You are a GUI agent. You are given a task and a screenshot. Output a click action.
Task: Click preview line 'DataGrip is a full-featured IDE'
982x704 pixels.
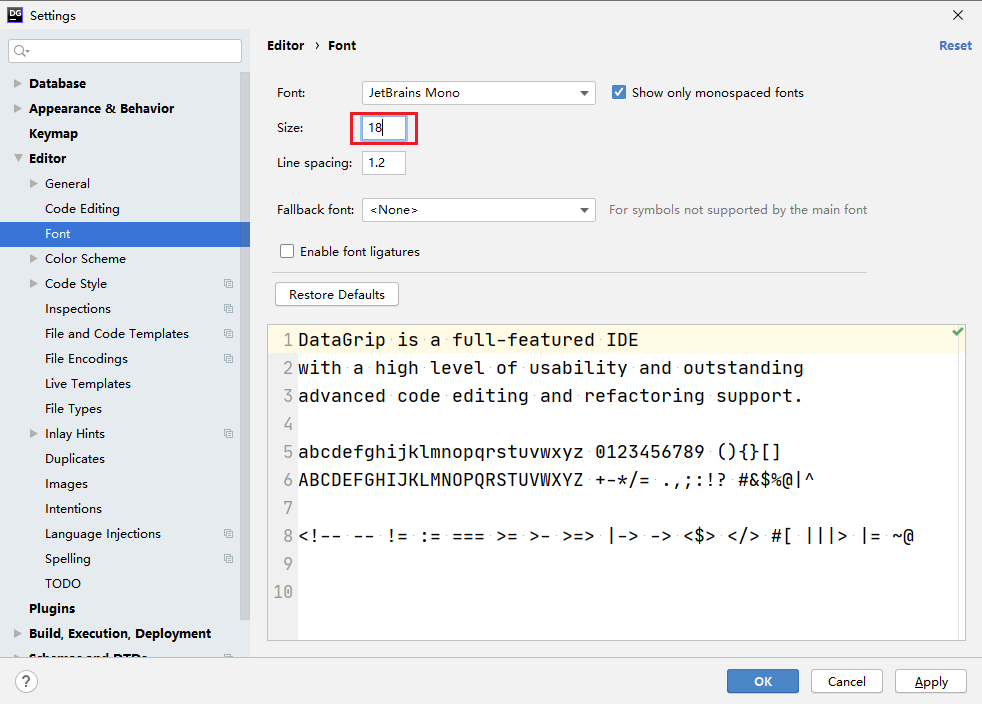(x=468, y=339)
